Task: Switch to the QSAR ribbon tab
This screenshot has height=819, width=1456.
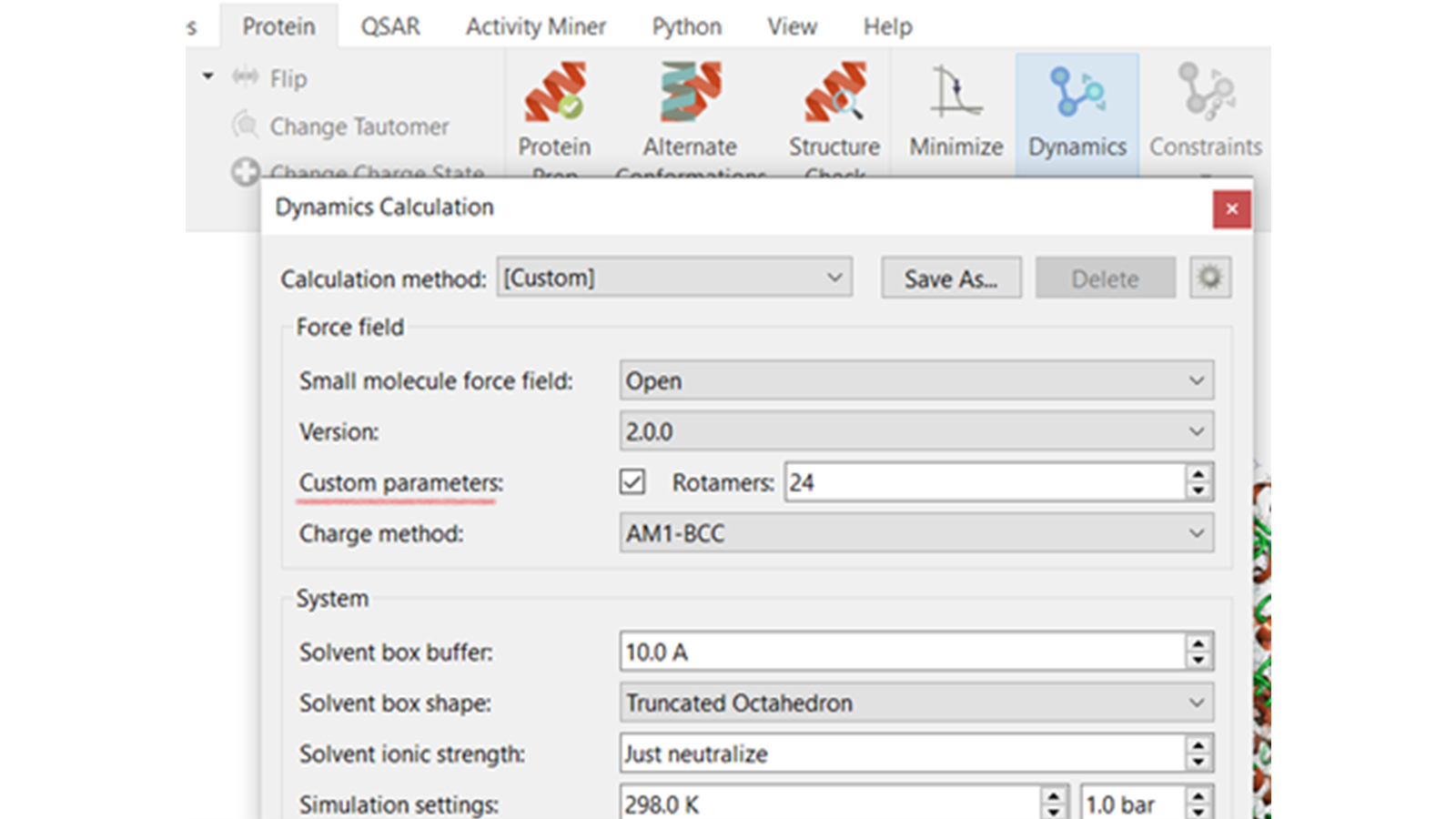Action: pos(390,26)
